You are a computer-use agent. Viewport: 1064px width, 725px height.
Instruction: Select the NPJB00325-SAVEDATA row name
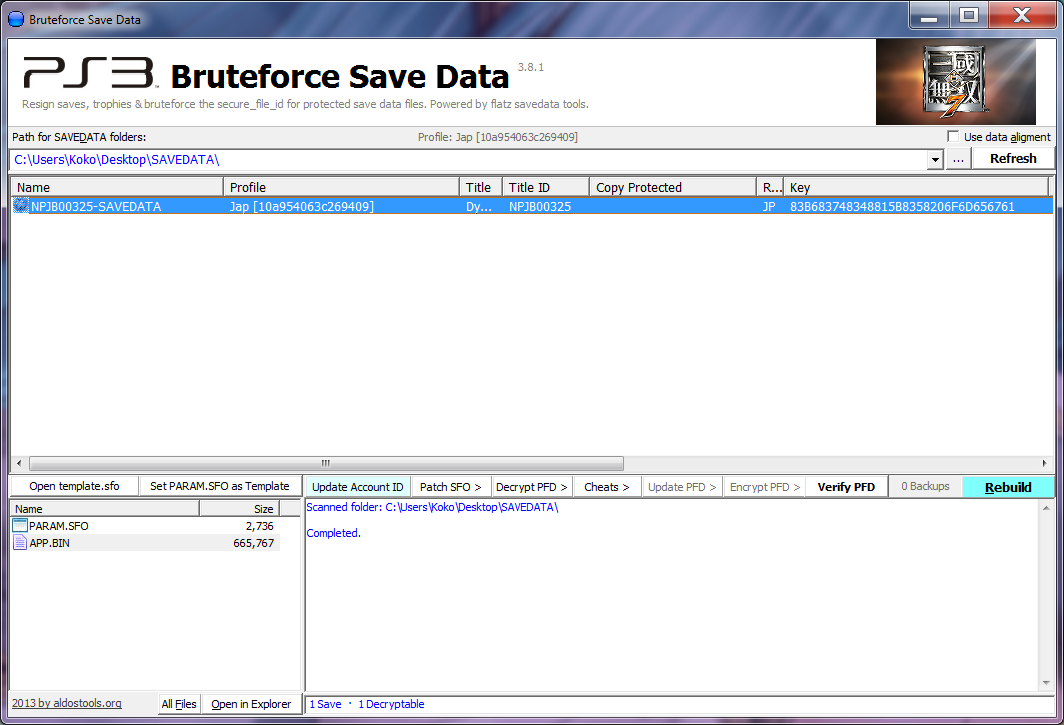pyautogui.click(x=96, y=206)
